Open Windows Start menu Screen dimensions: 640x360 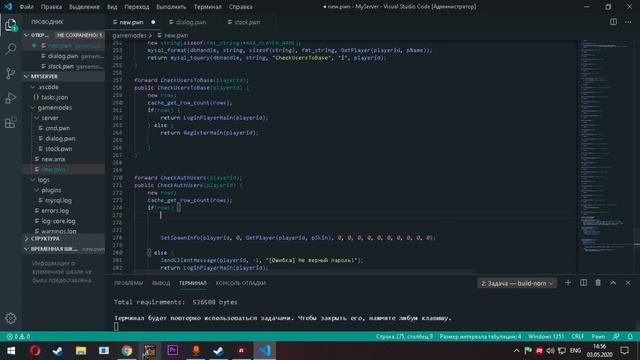11,351
